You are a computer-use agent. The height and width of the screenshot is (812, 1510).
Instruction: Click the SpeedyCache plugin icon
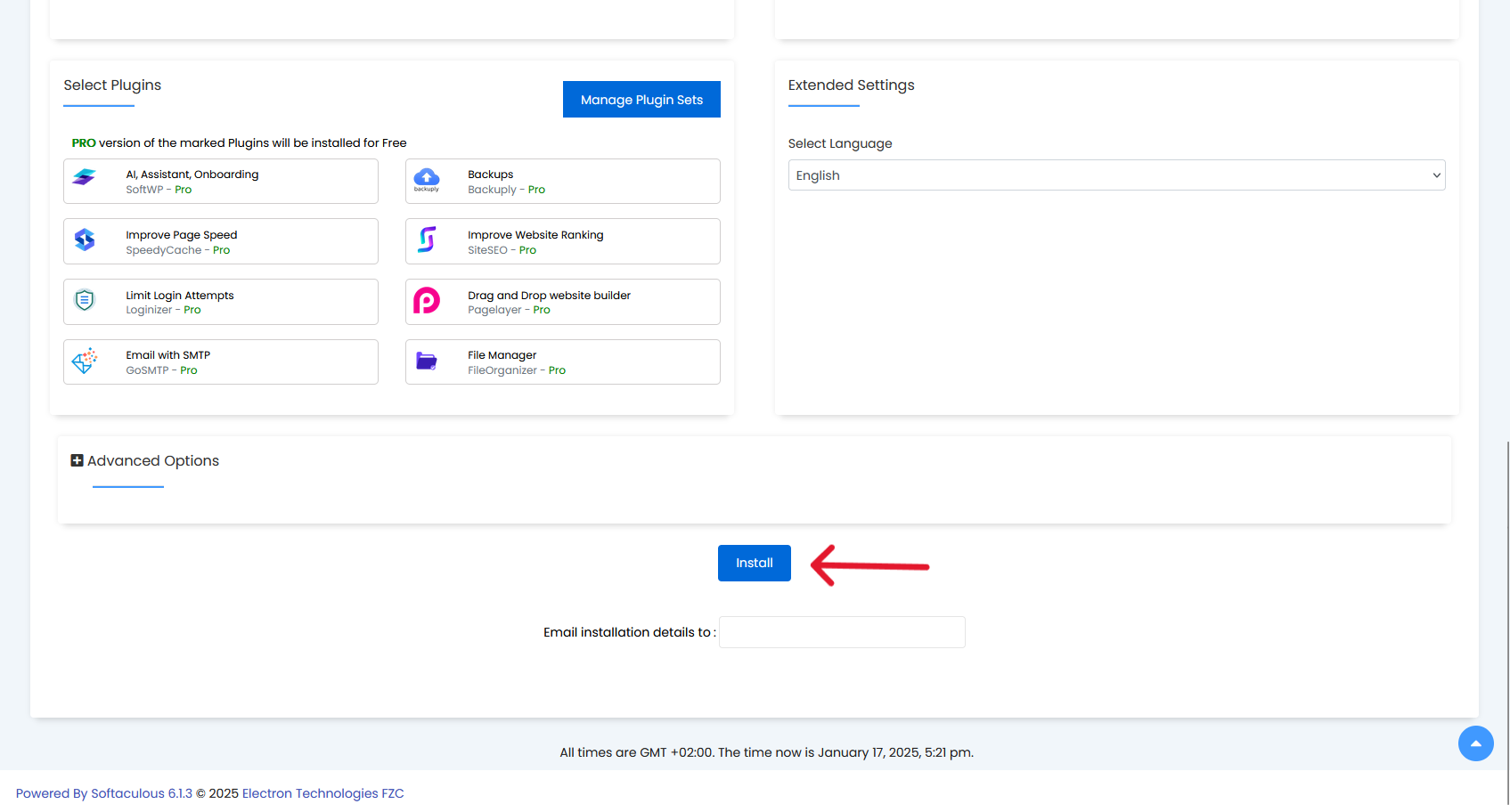85,240
